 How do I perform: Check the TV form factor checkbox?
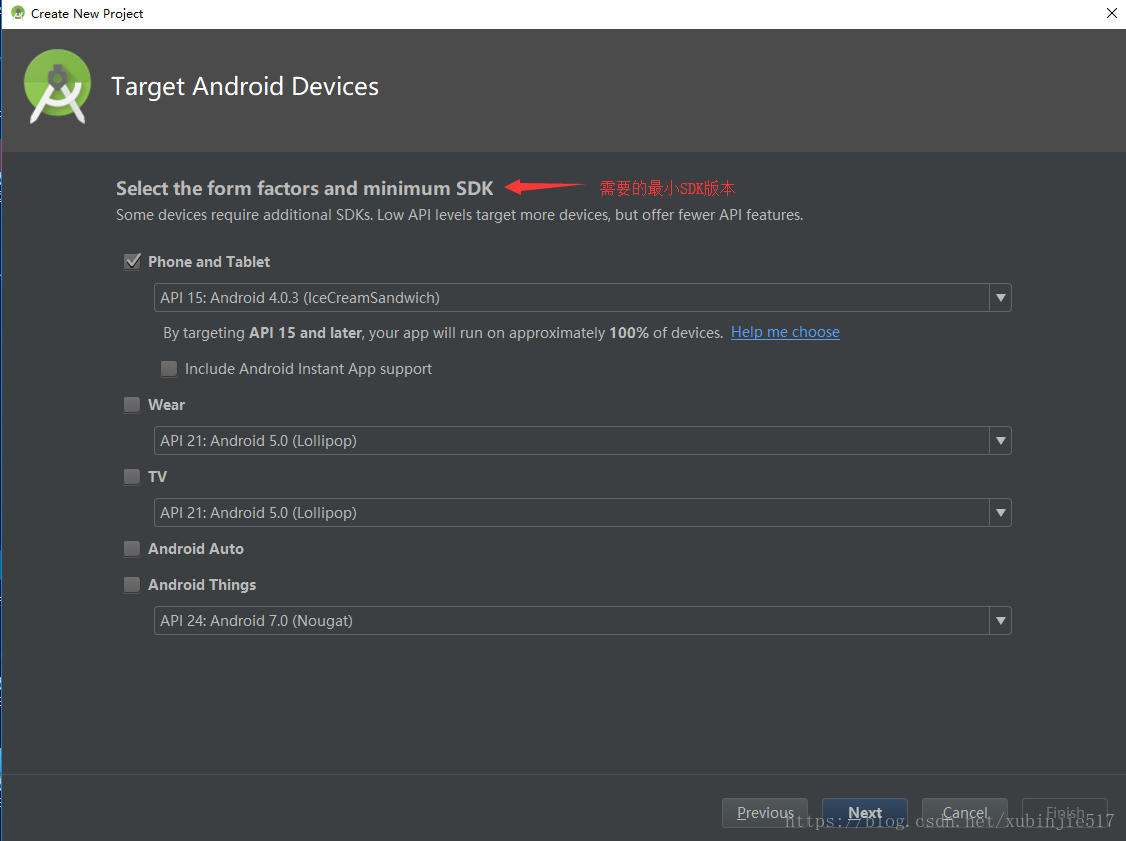pyautogui.click(x=132, y=476)
